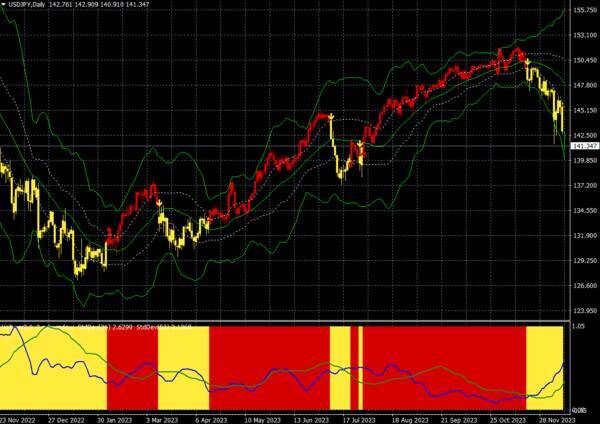
Task: Click the 147.800 level on price scale
Action: (x=584, y=85)
